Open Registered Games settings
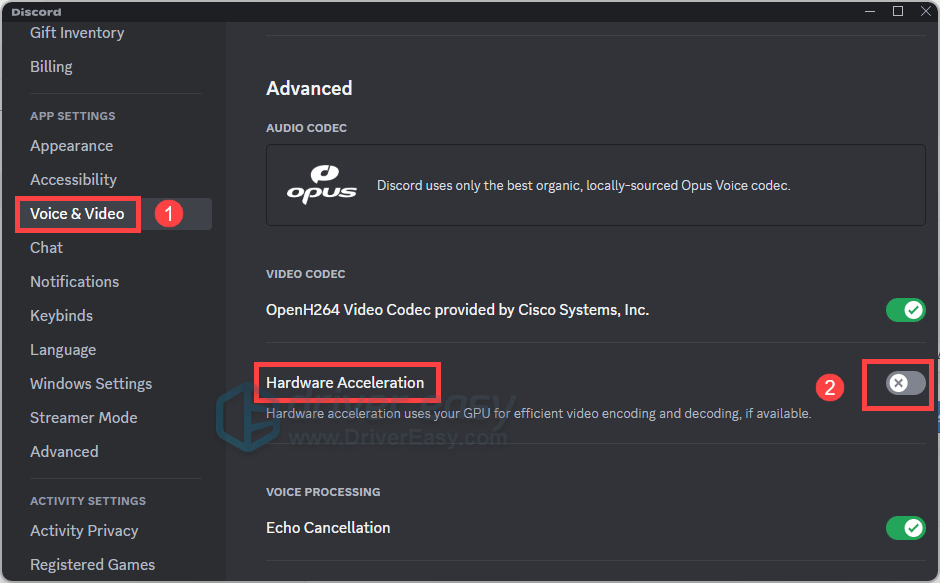The width and height of the screenshot is (940, 583). coord(92,564)
